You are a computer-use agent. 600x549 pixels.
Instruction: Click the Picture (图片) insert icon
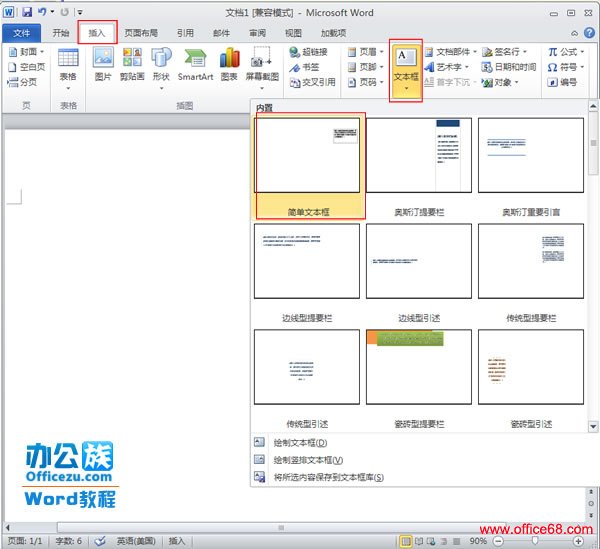(x=102, y=63)
